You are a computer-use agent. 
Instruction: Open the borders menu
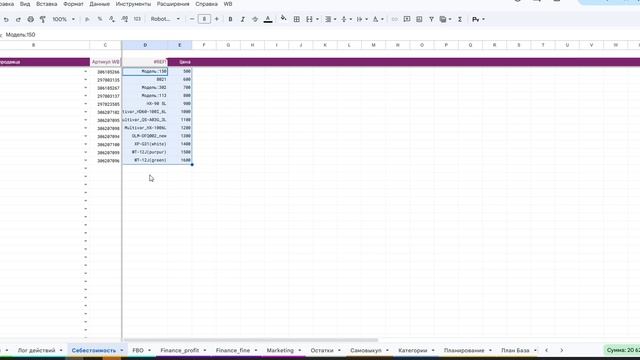(297, 19)
